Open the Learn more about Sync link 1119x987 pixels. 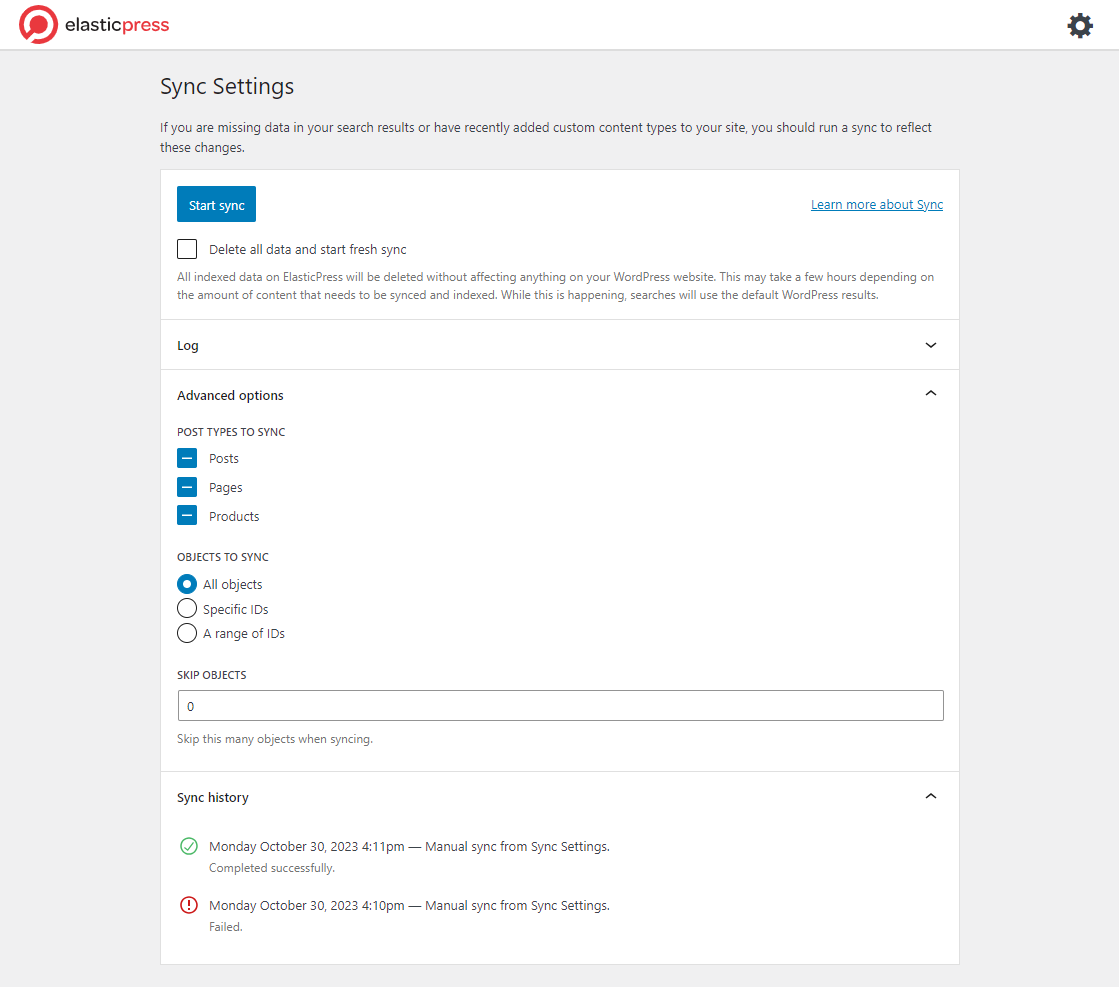(x=876, y=205)
